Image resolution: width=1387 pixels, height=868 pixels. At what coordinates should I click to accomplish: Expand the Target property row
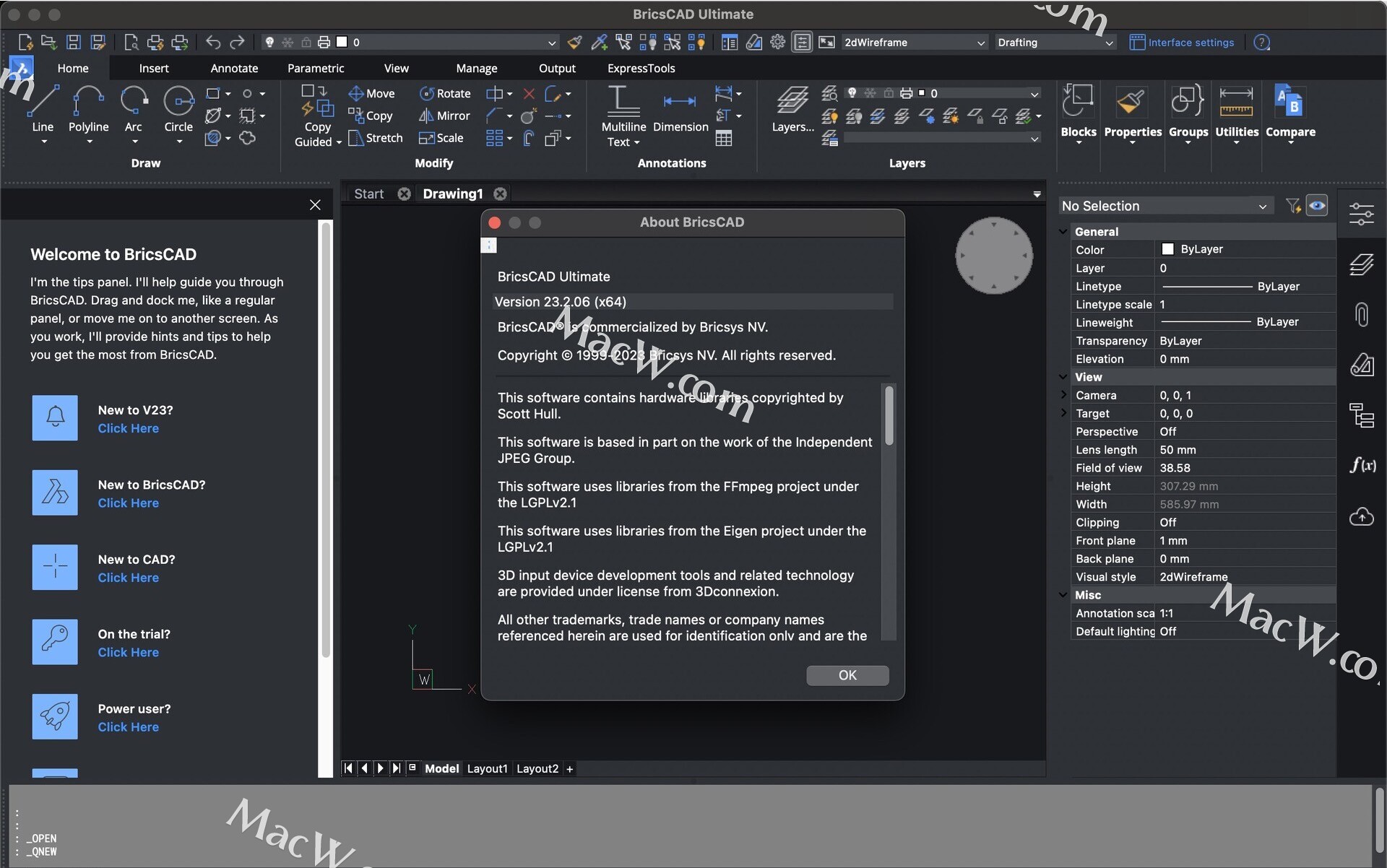[1063, 413]
